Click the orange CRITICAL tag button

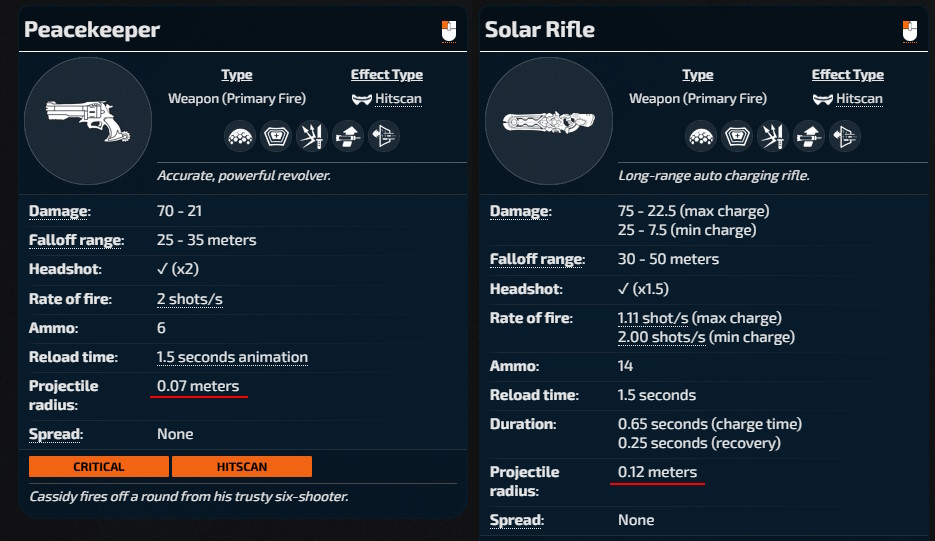(x=99, y=466)
